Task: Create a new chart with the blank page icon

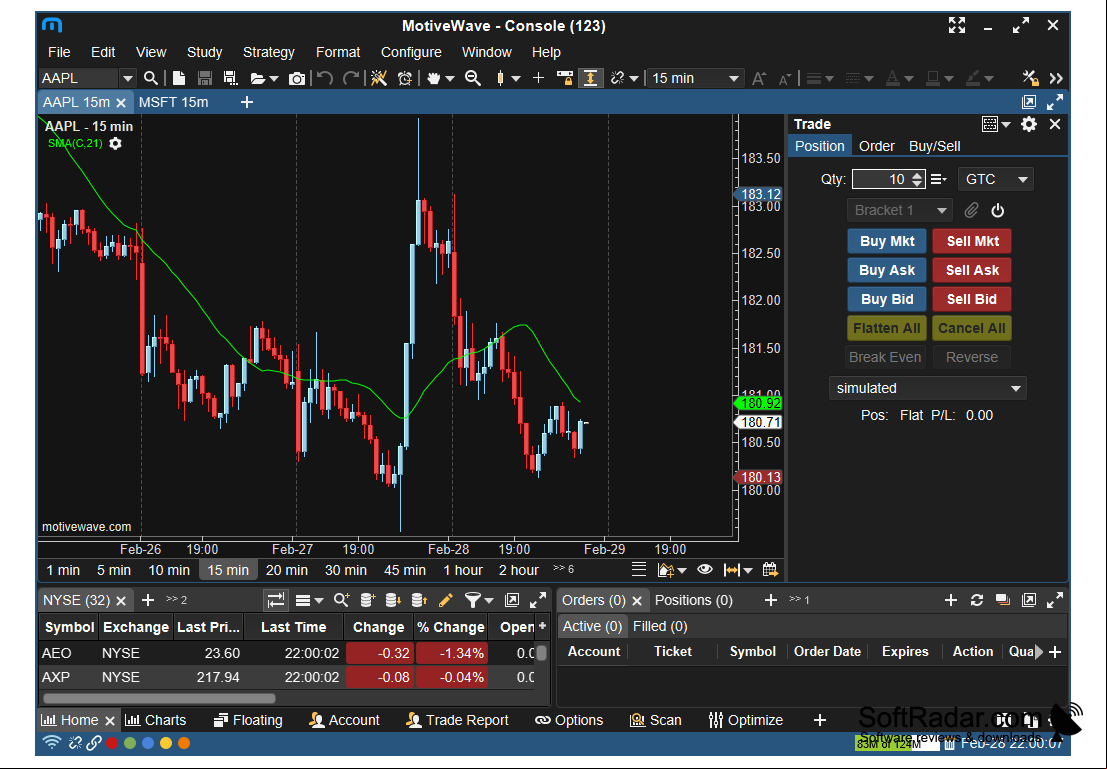Action: pos(179,78)
